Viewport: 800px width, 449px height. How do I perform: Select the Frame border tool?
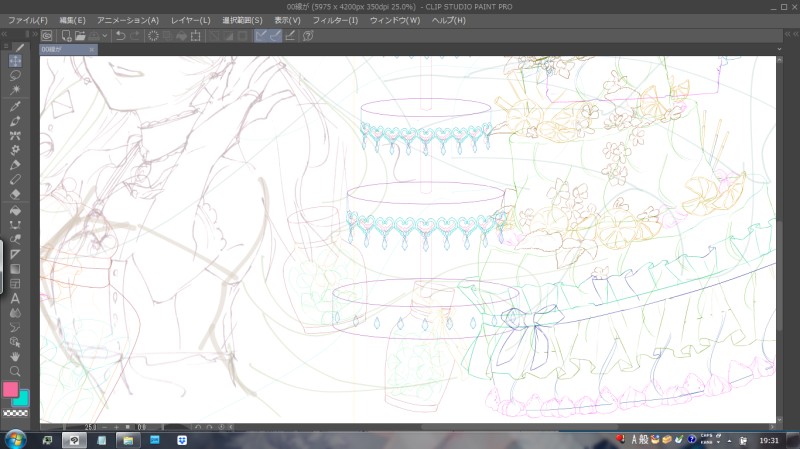tap(15, 284)
